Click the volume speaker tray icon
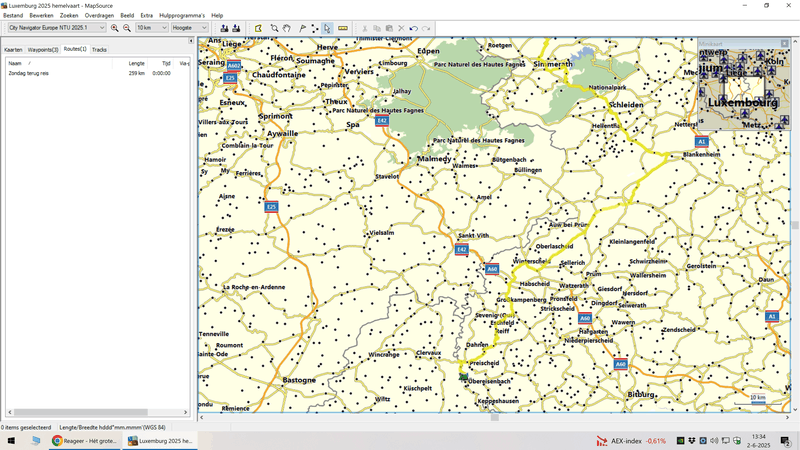The height and width of the screenshot is (450, 800). click(714, 440)
